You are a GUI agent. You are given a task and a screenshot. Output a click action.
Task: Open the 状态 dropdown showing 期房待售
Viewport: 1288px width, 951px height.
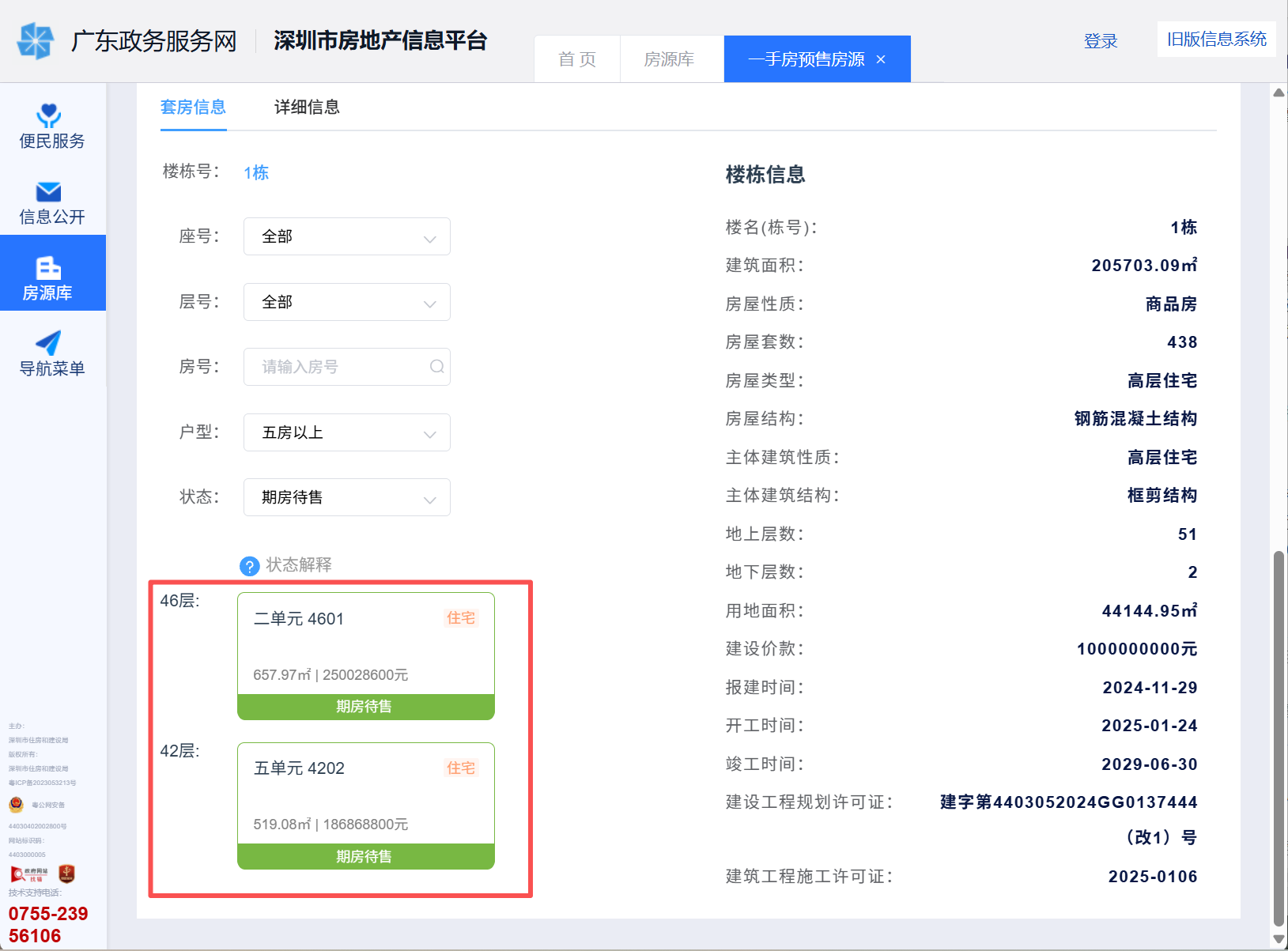(x=346, y=496)
